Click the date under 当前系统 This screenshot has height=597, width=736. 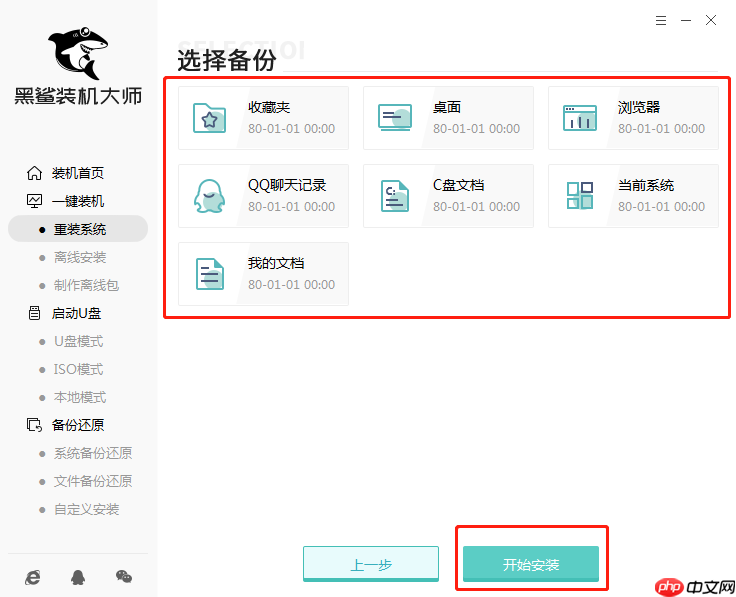pos(661,207)
